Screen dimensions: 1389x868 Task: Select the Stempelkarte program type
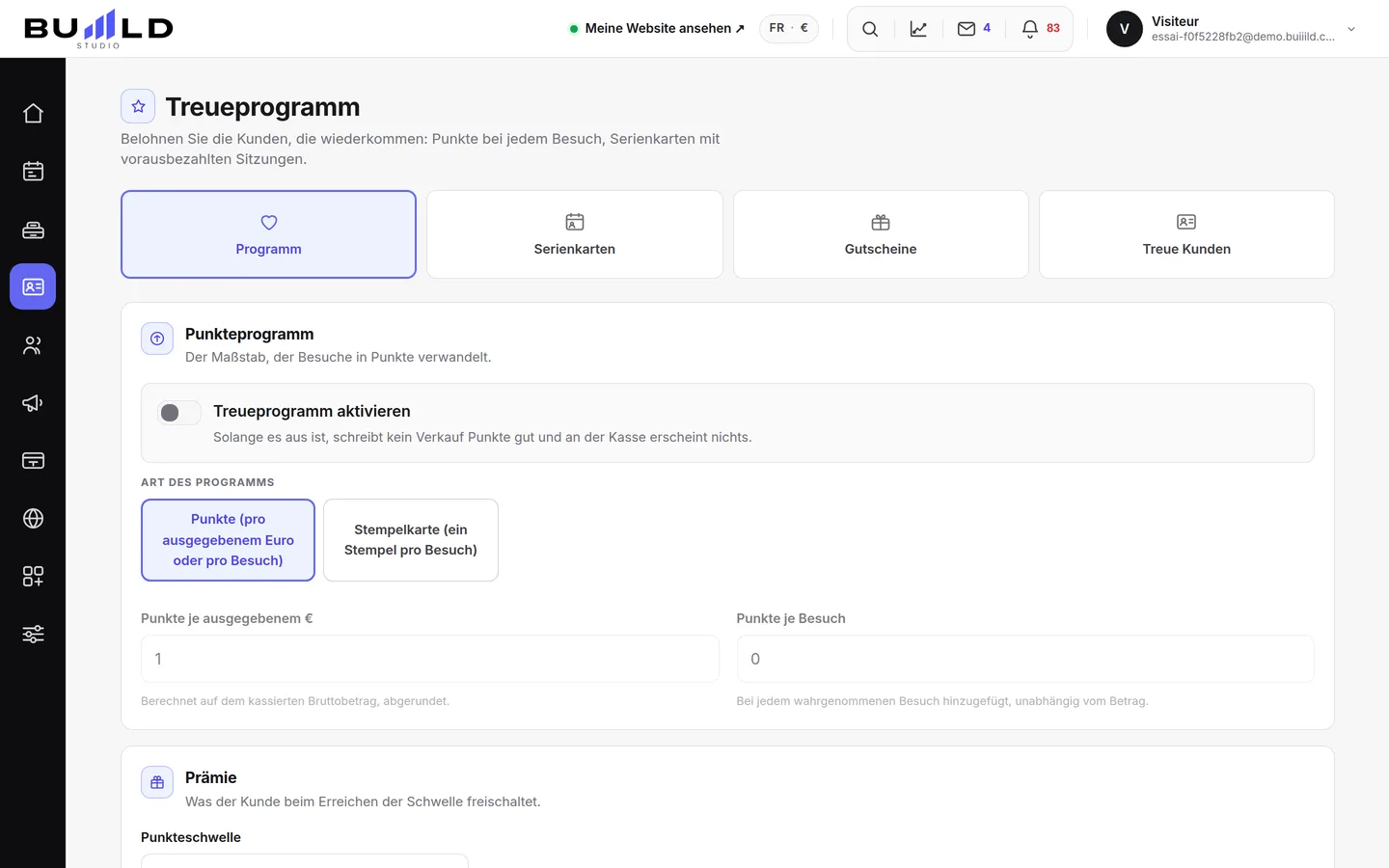point(411,540)
